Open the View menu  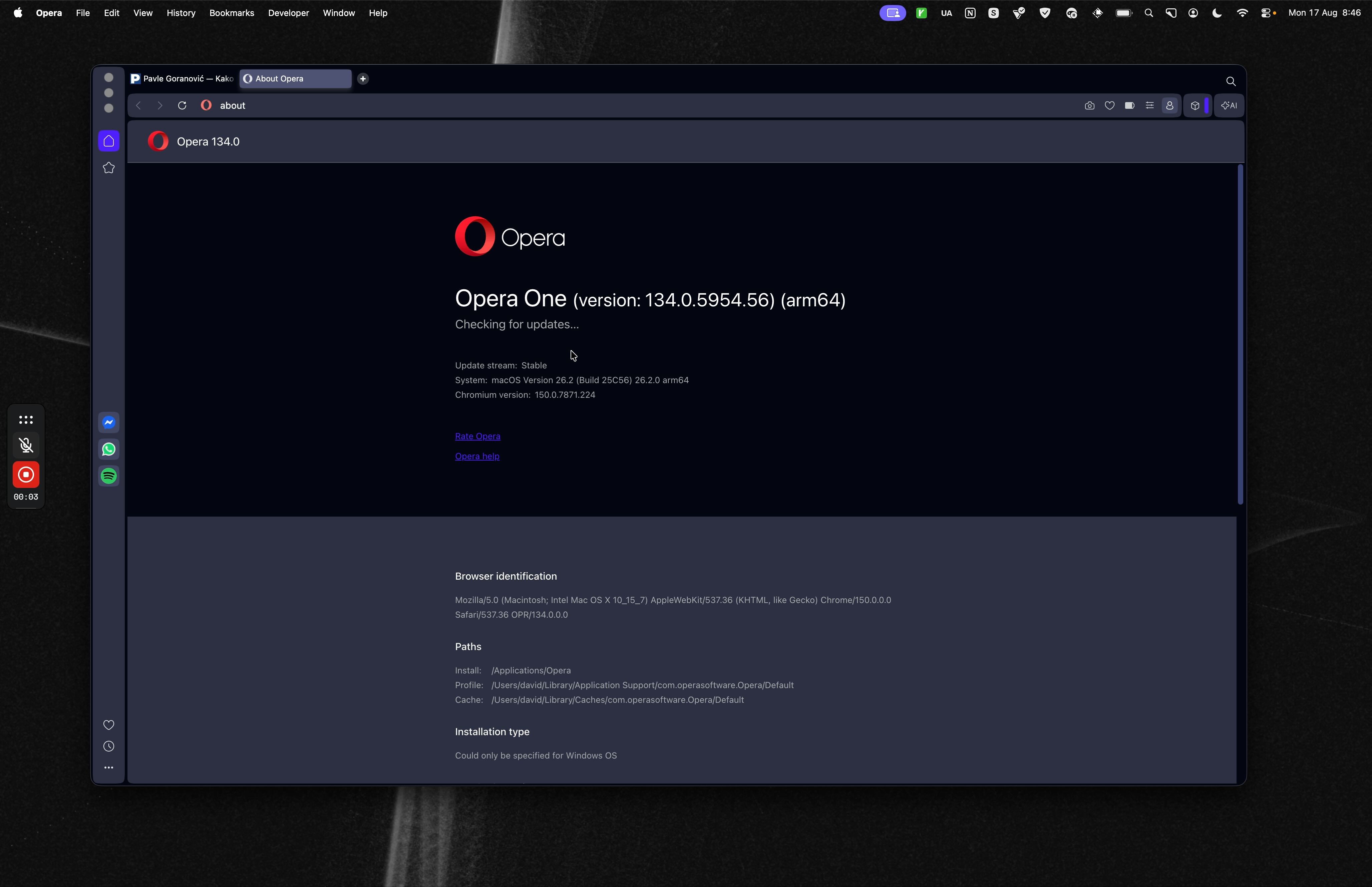143,13
